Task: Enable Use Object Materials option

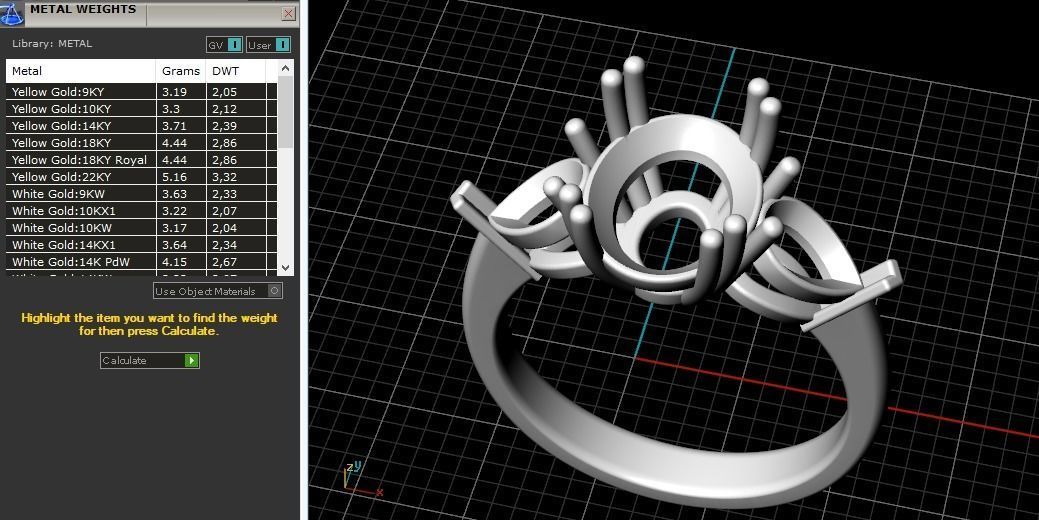Action: click(218, 291)
